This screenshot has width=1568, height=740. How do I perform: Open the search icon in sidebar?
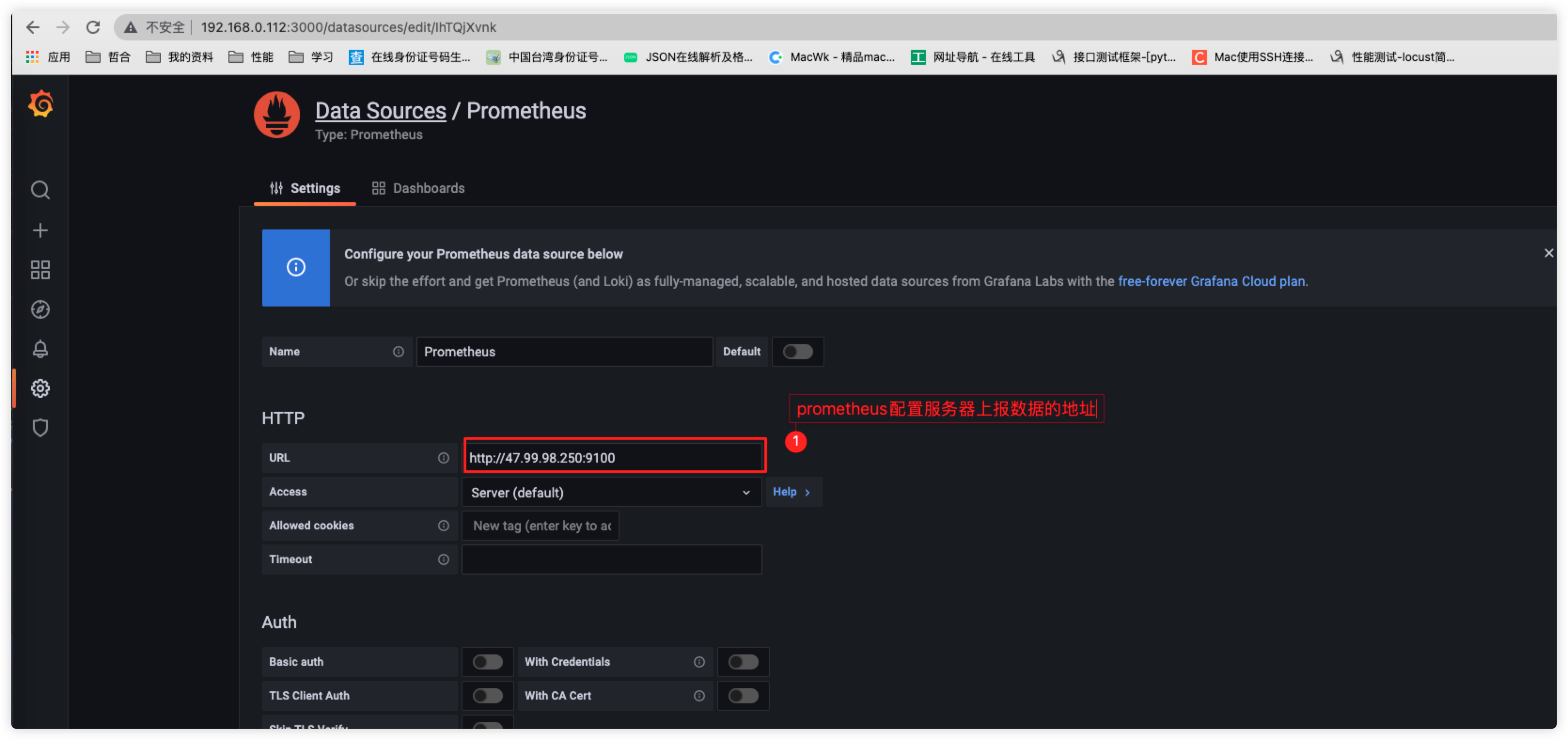click(40, 190)
